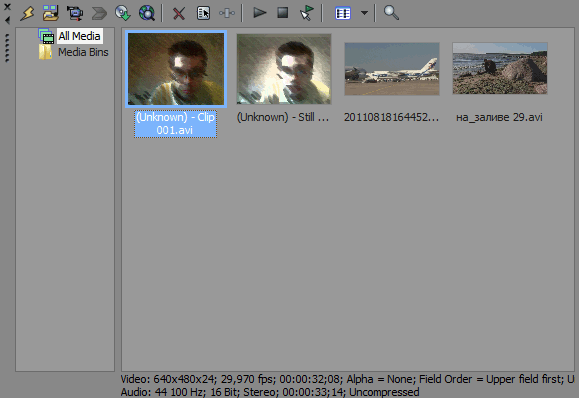Viewport: 579px width, 398px height.
Task: Click the dotted docking grip handle
Action: point(7,48)
